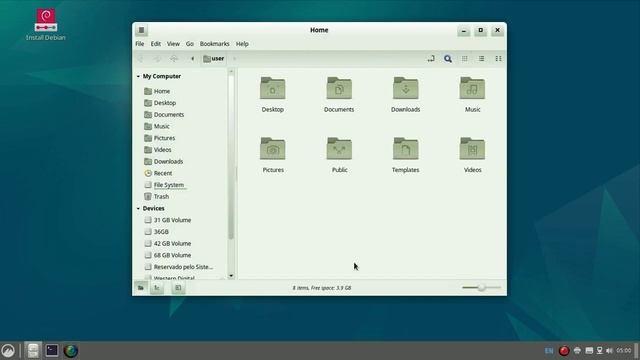640x360 pixels.
Task: Click the clock in the taskbar
Action: click(x=624, y=351)
